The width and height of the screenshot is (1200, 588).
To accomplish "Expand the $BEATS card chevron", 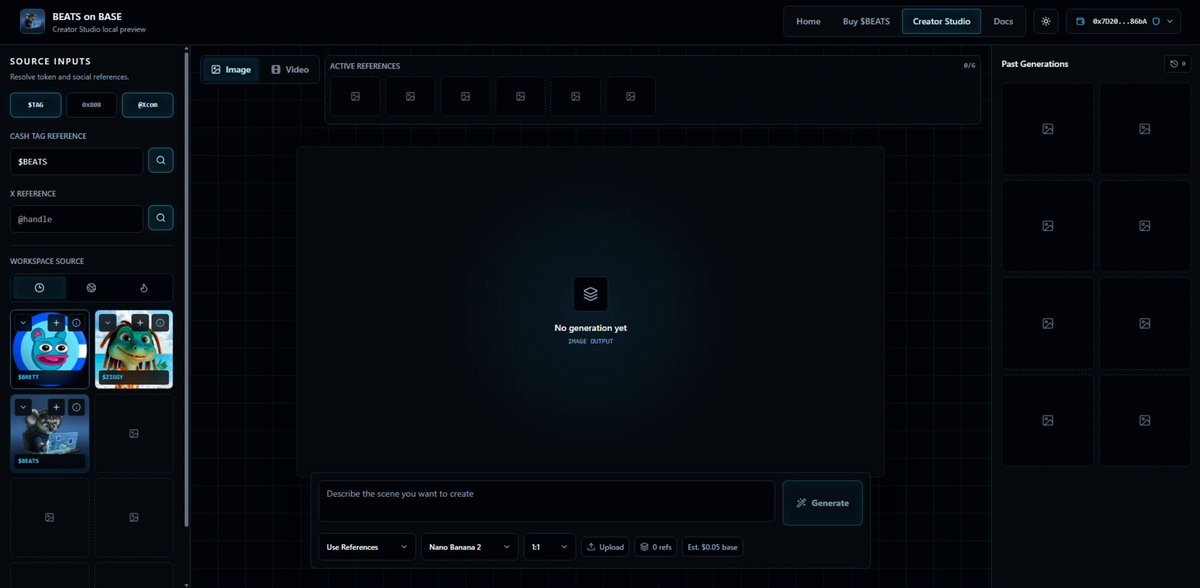I will click(x=22, y=407).
